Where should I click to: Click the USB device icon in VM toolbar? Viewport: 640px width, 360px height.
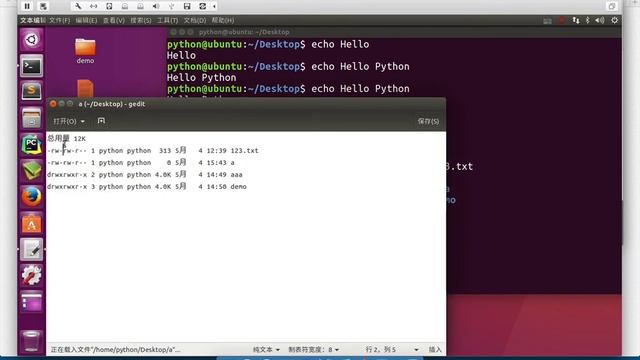171,6
